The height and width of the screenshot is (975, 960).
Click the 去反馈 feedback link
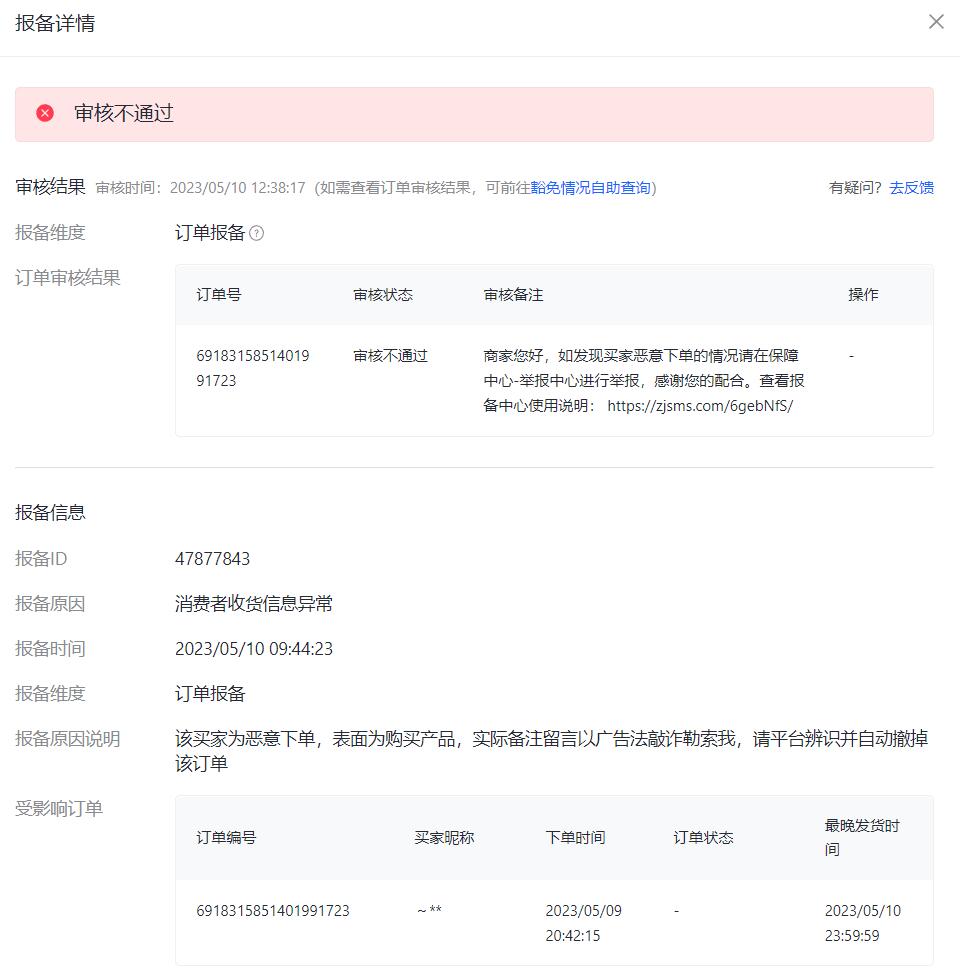(x=912, y=187)
